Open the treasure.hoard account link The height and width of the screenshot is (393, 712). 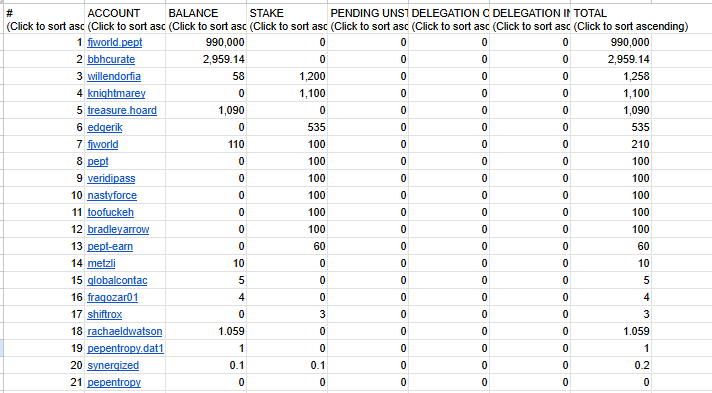pyautogui.click(x=122, y=110)
